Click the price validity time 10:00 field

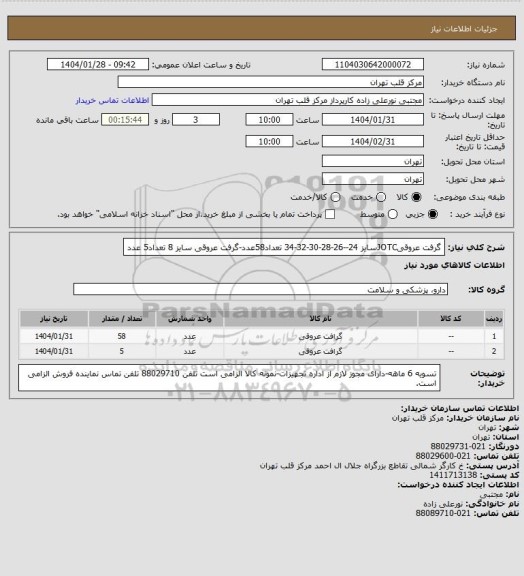[269, 141]
